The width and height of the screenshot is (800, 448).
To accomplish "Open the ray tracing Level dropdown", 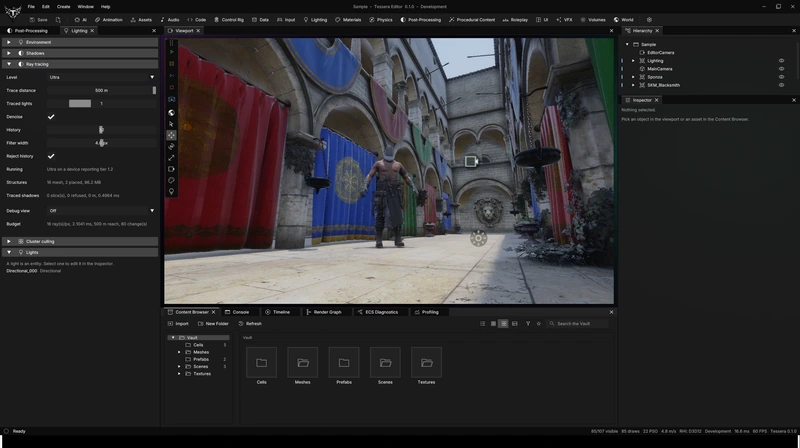I will click(102, 77).
